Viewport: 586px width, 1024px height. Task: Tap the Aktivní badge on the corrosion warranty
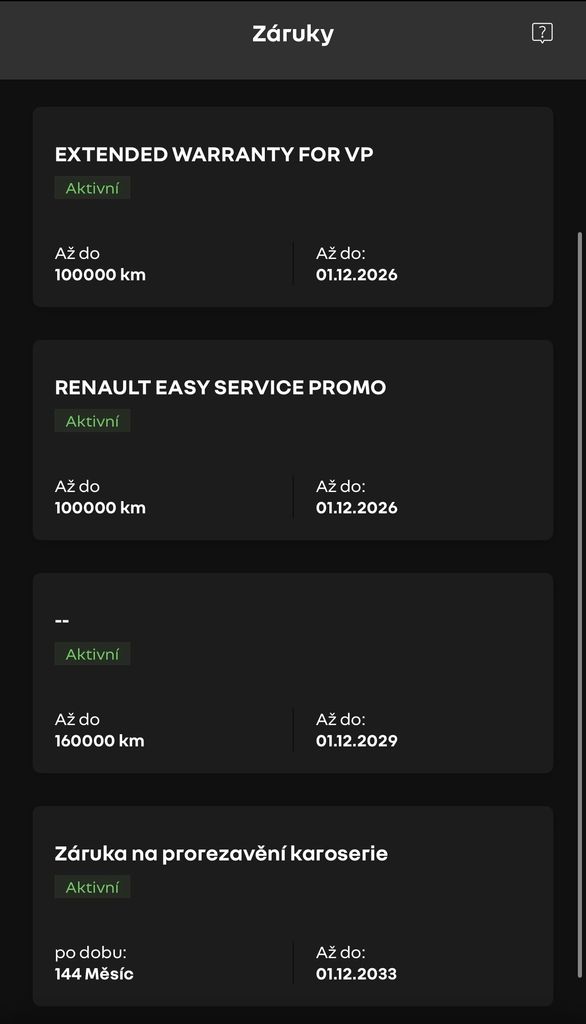pyautogui.click(x=92, y=886)
